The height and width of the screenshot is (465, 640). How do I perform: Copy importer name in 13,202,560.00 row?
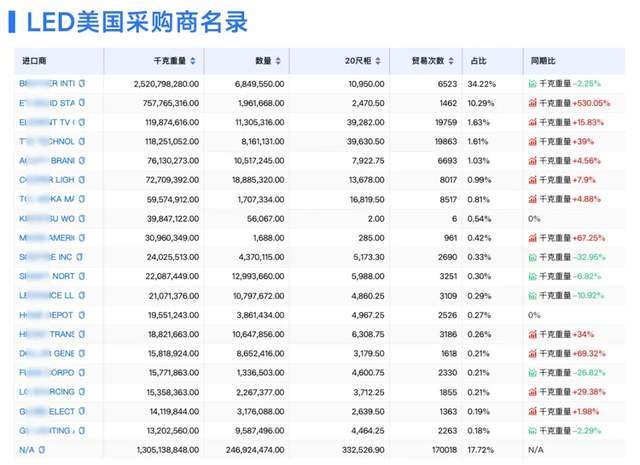(82, 430)
